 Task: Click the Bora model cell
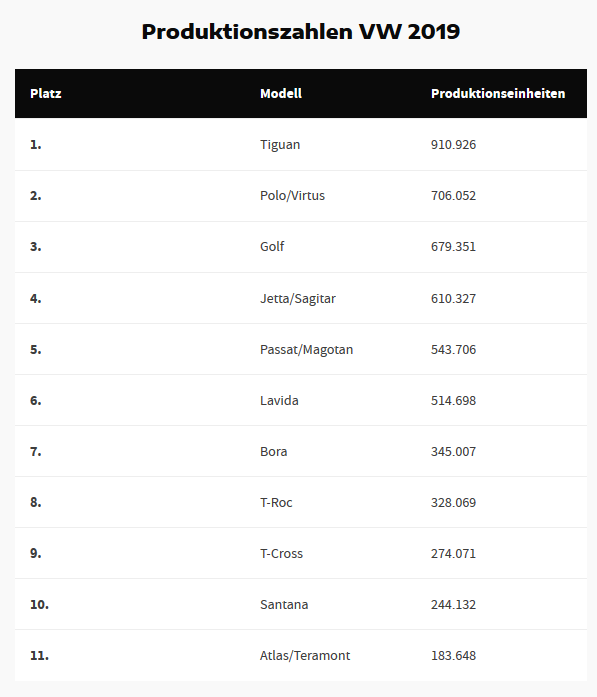273,452
